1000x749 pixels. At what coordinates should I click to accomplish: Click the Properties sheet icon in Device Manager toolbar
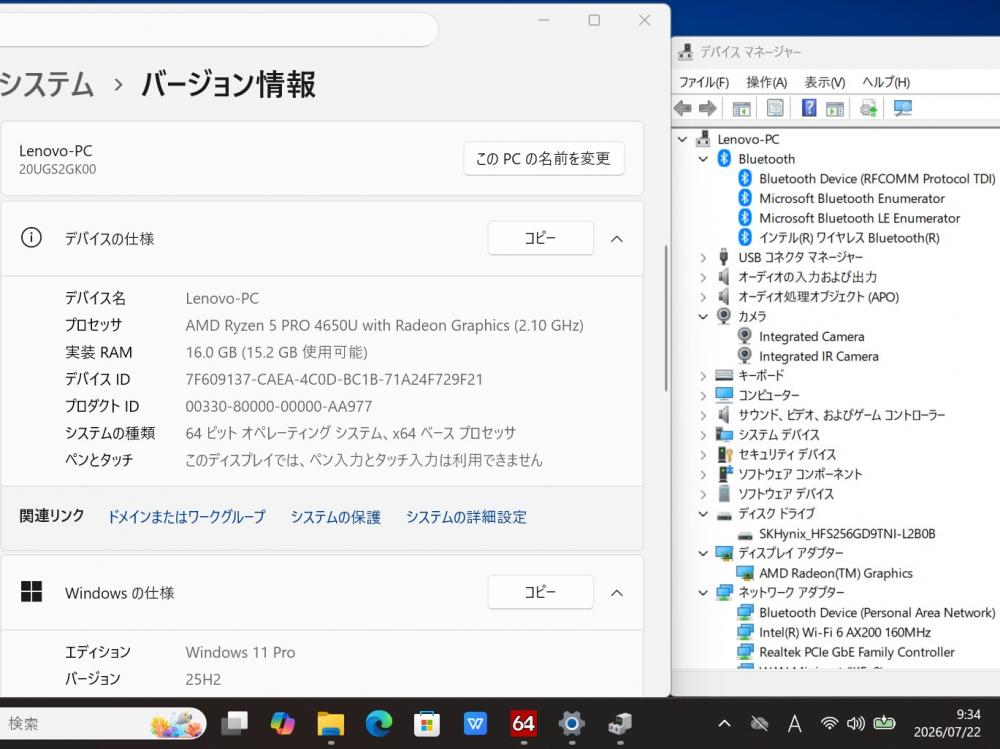[x=775, y=108]
